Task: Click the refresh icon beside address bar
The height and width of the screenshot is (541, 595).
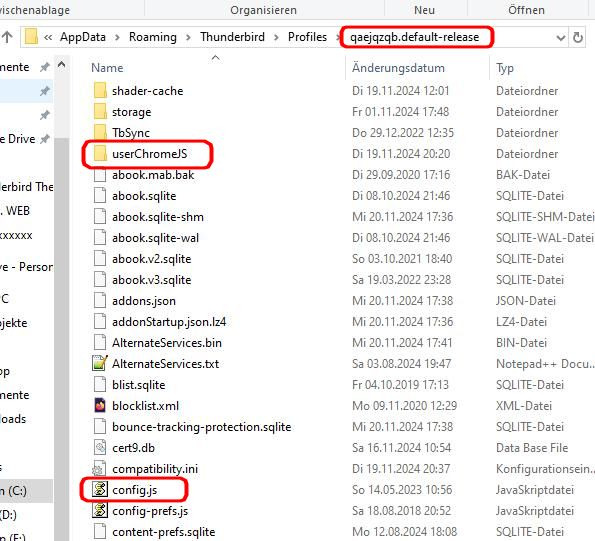Action: click(578, 37)
